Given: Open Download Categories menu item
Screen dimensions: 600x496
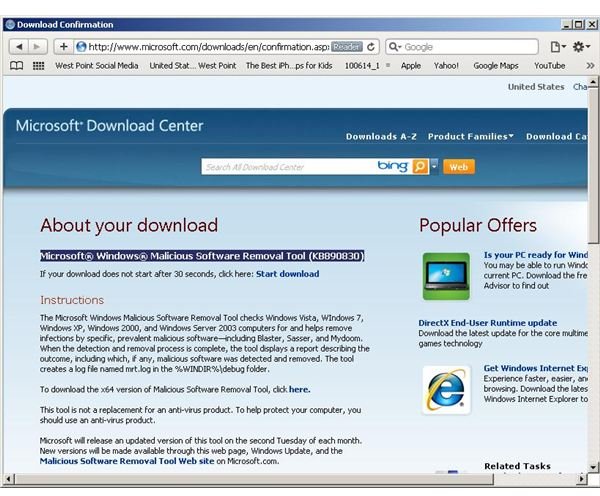Looking at the screenshot, I should [x=557, y=137].
